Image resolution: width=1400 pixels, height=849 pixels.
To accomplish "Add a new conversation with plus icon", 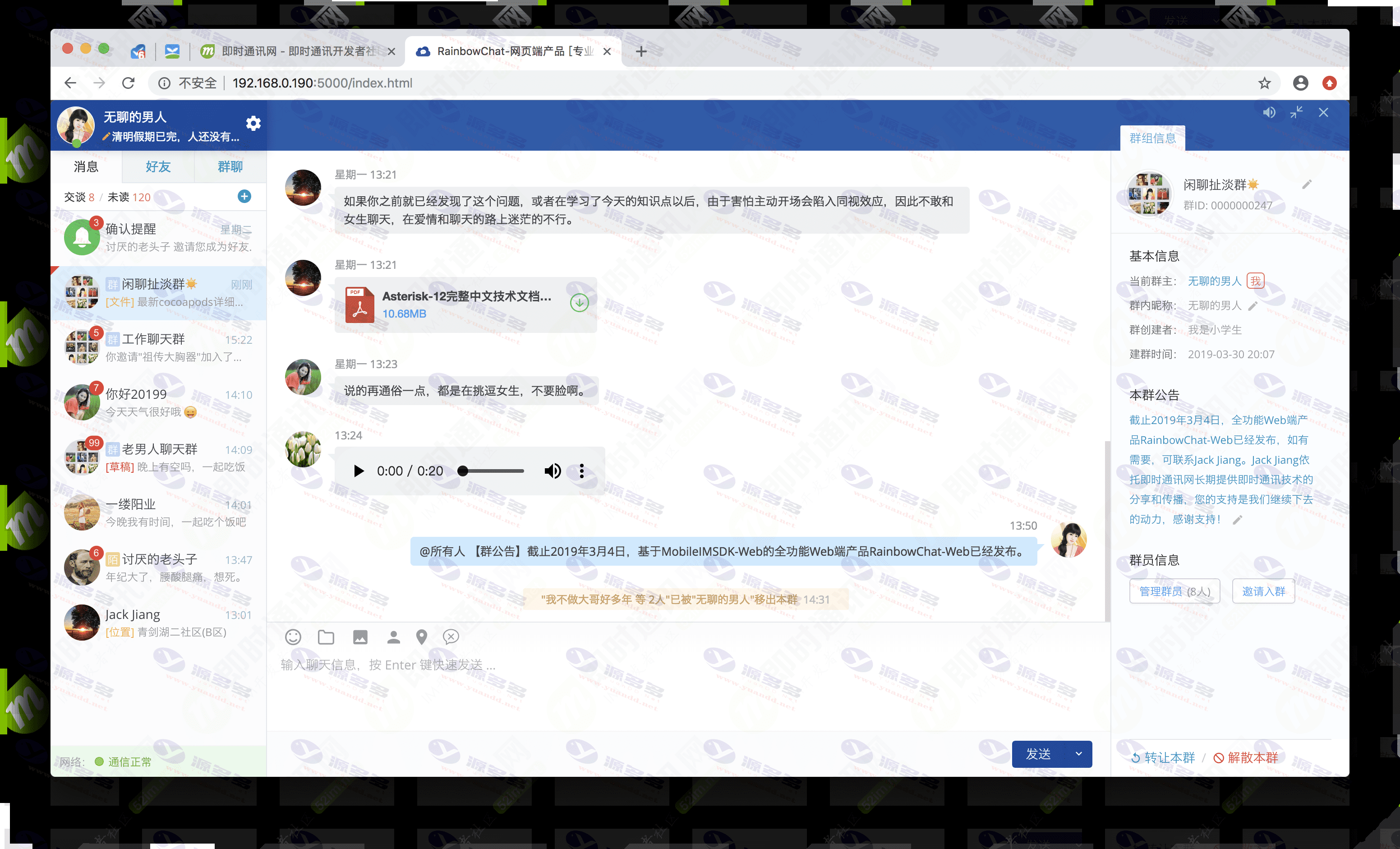I will click(x=244, y=196).
